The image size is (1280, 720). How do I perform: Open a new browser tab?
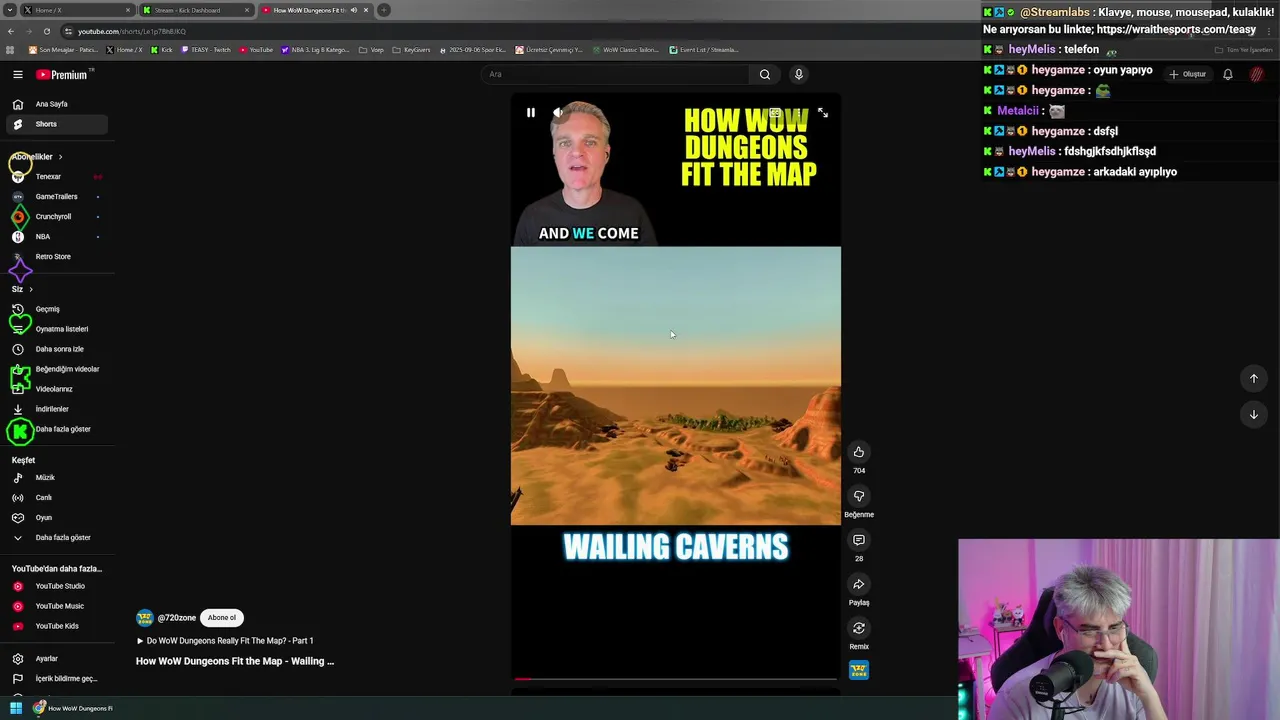384,10
